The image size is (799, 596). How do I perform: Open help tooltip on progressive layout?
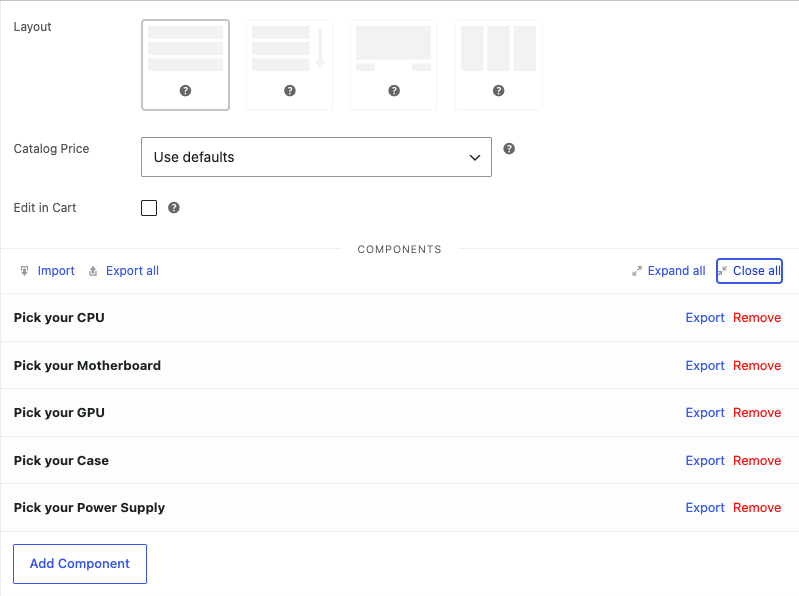click(290, 91)
